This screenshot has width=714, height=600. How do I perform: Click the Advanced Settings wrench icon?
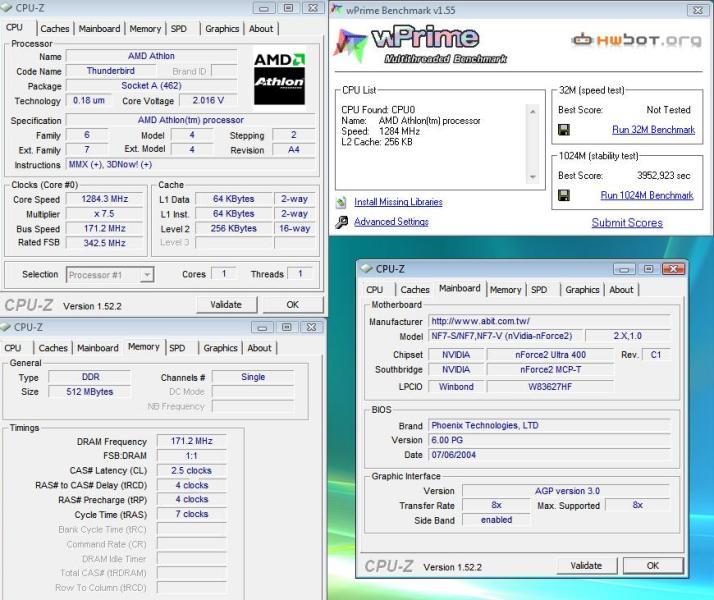click(342, 222)
